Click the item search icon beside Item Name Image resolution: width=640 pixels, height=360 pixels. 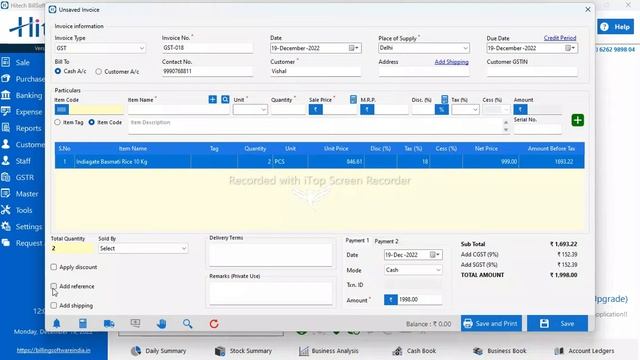click(x=225, y=100)
